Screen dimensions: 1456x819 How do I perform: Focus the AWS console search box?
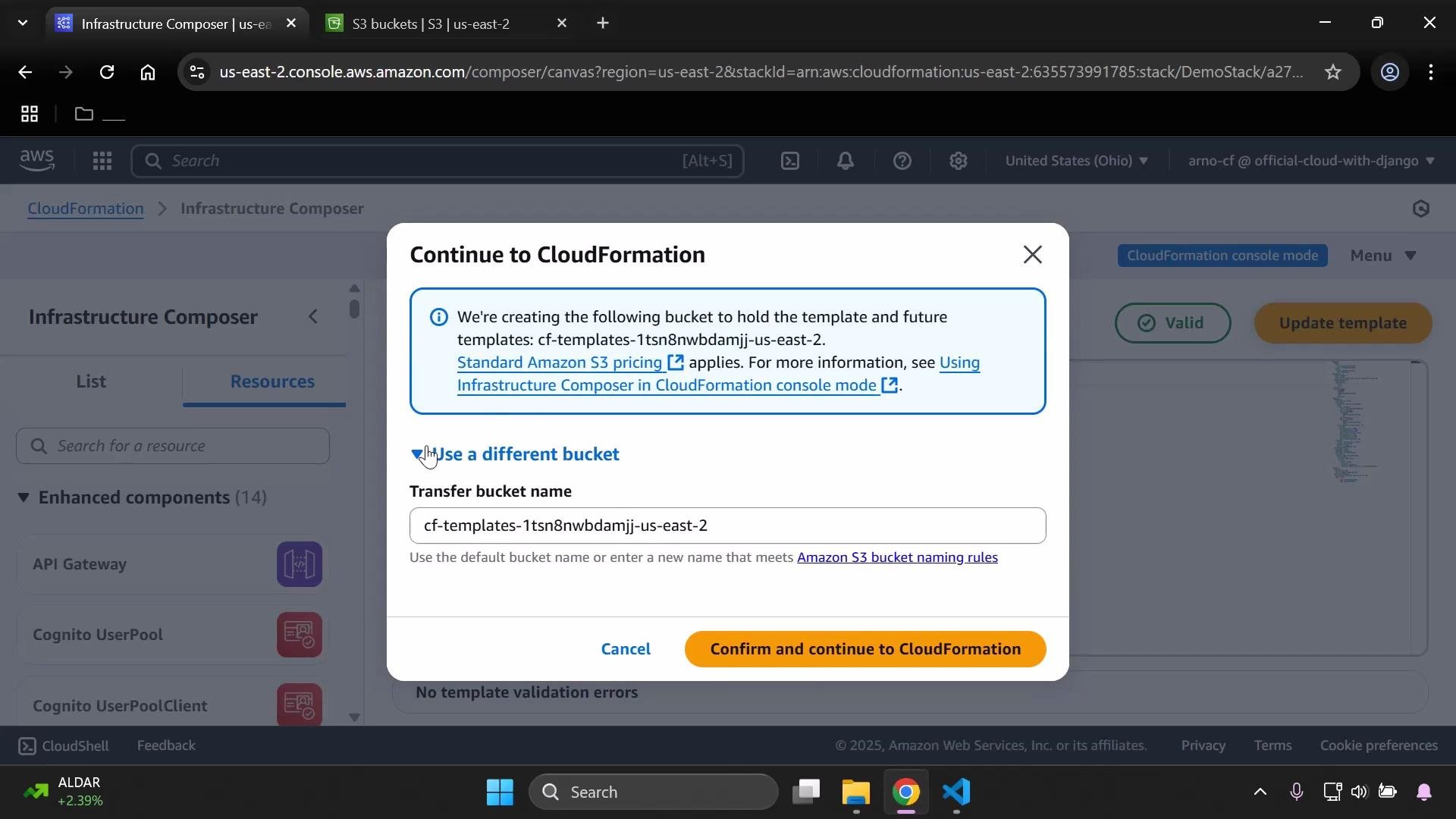[x=437, y=161]
